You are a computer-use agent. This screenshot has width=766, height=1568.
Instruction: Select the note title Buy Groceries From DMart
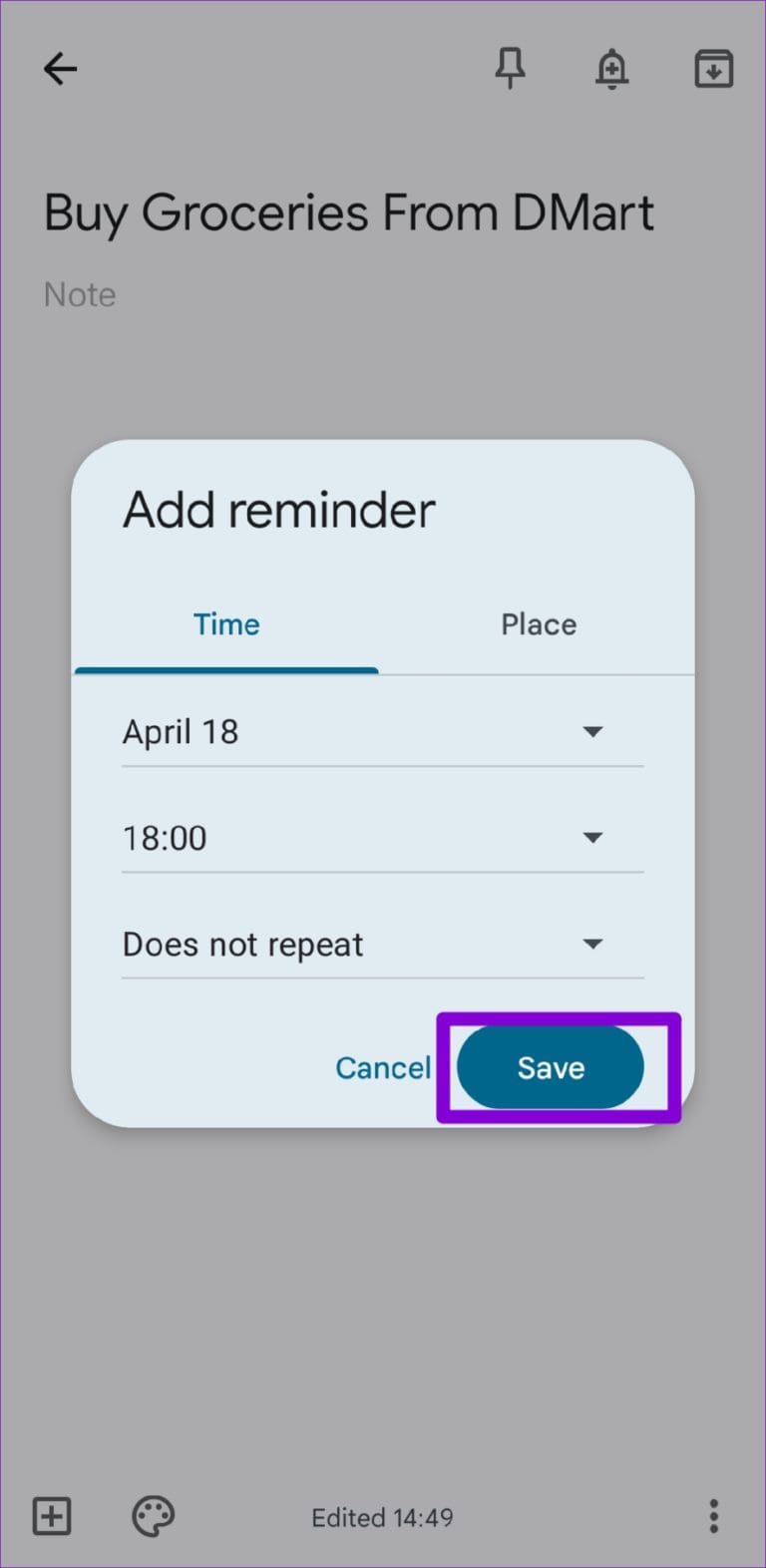(348, 211)
